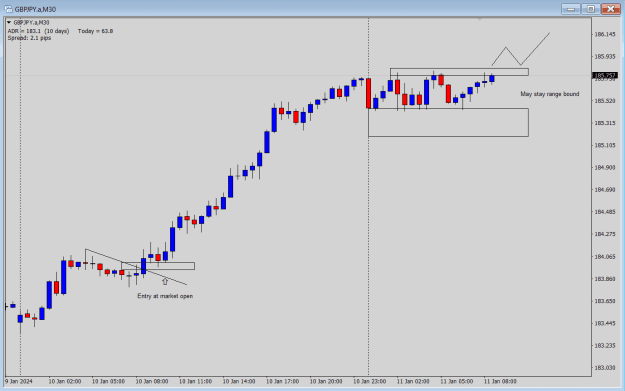Open the triangle menu beside GBPJPY.a,M30 label
This screenshot has height=391, width=625.
click(x=9, y=23)
